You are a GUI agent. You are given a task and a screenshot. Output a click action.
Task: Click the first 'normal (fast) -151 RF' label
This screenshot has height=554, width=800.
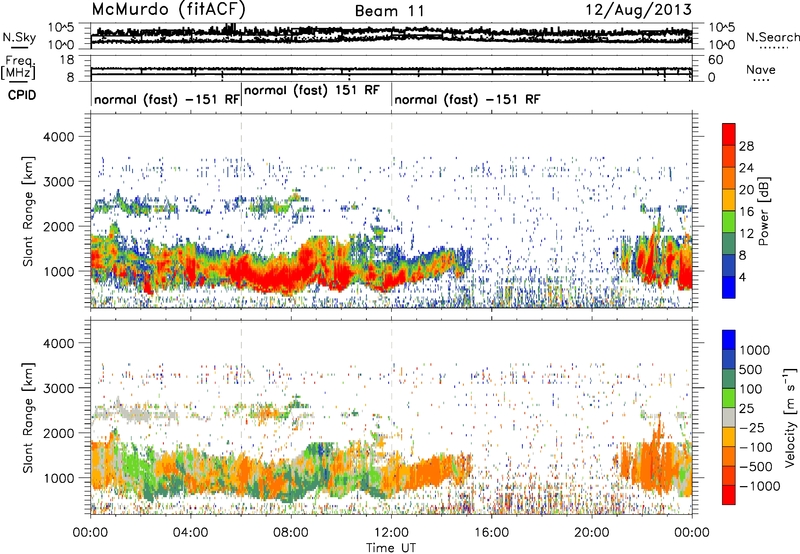pos(167,99)
